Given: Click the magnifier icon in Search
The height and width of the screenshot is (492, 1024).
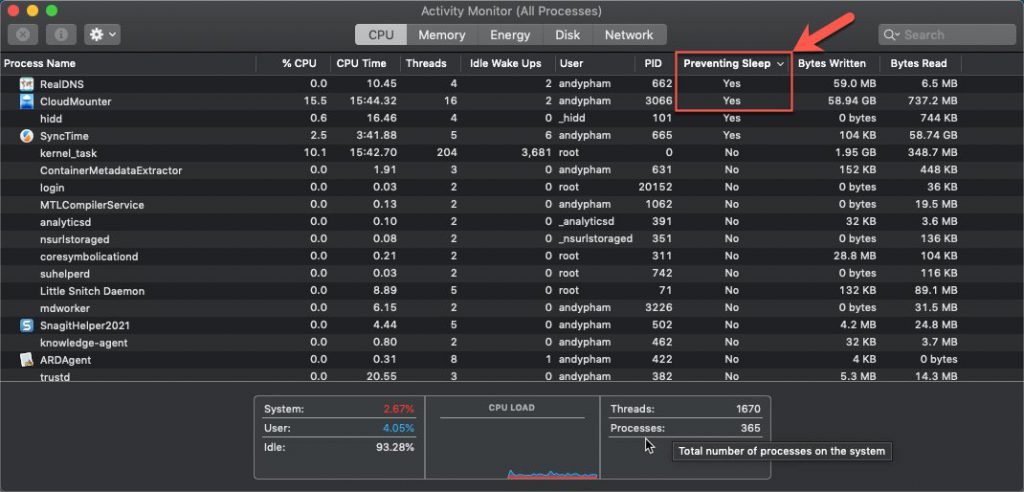Looking at the screenshot, I should (891, 35).
